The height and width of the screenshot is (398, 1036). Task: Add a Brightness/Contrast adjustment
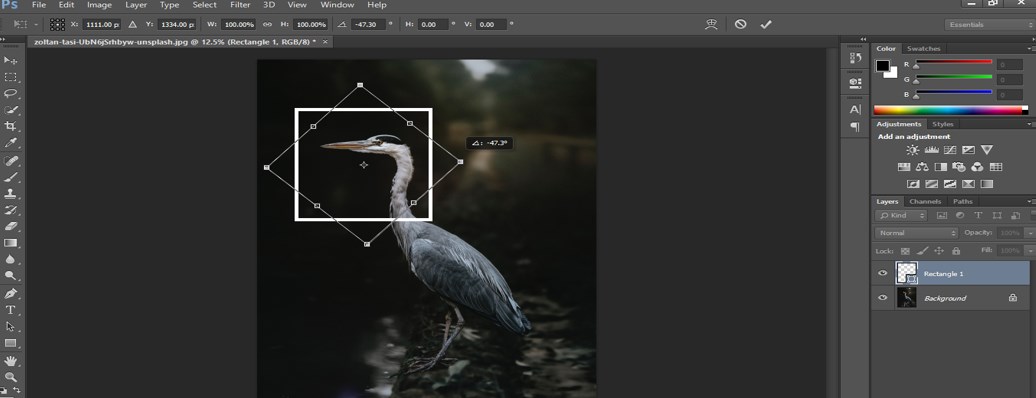(912, 151)
